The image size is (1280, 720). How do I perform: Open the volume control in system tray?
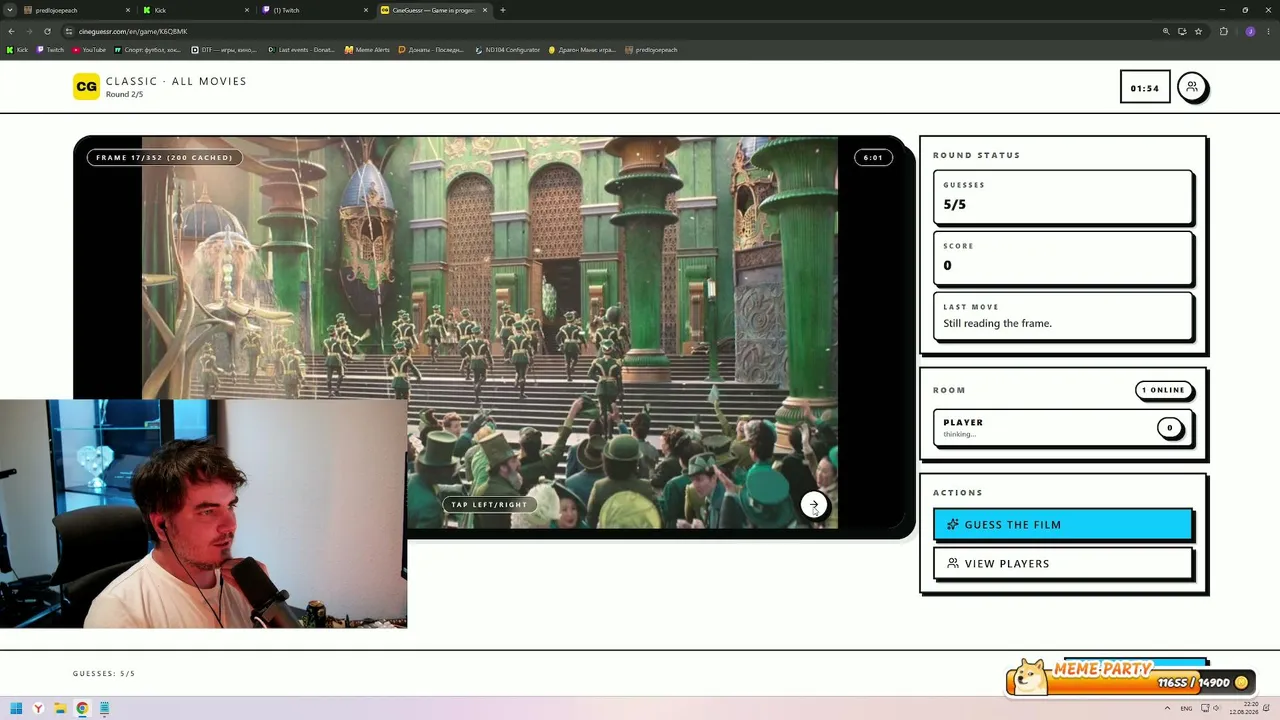coord(1216,708)
